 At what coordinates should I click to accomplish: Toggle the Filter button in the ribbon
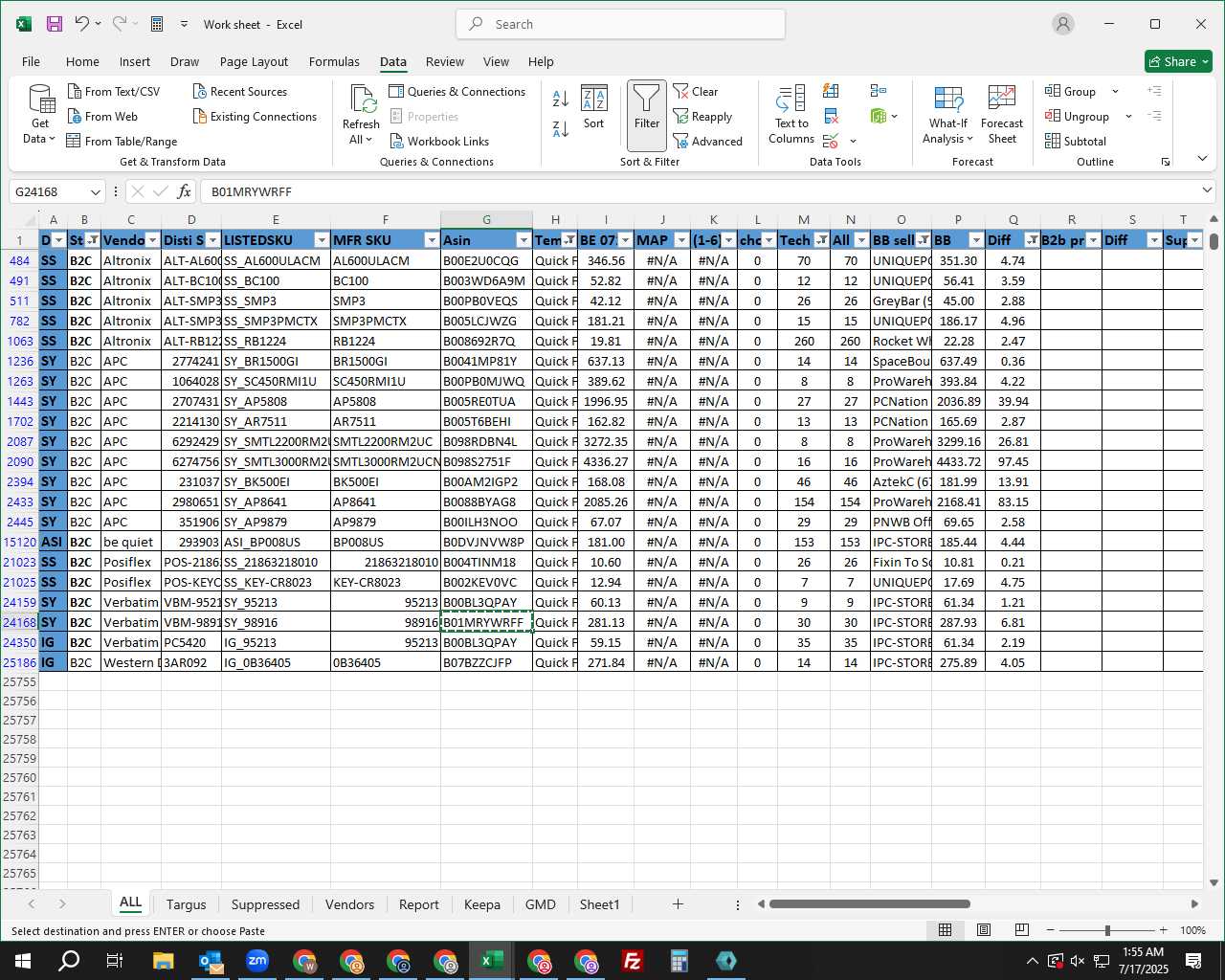coord(647,116)
